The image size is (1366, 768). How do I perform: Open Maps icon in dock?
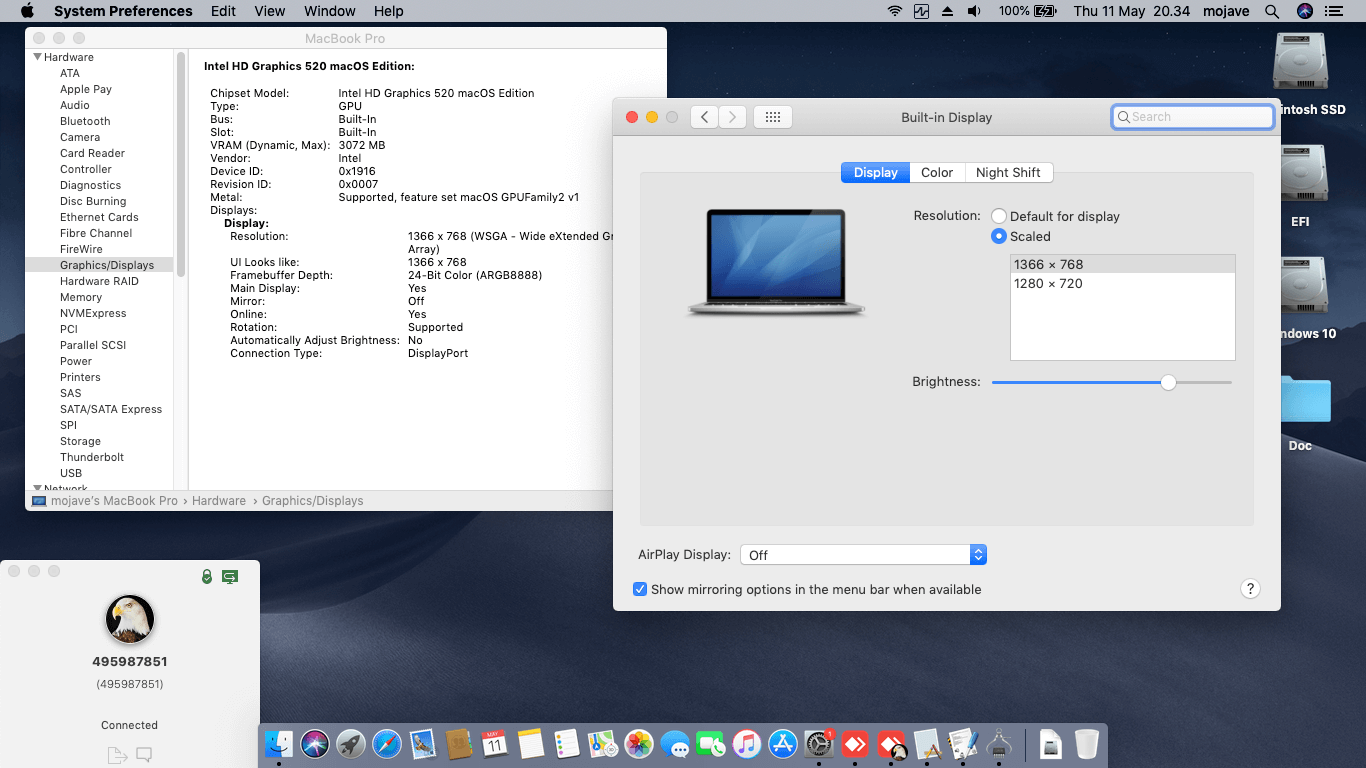[x=603, y=744]
